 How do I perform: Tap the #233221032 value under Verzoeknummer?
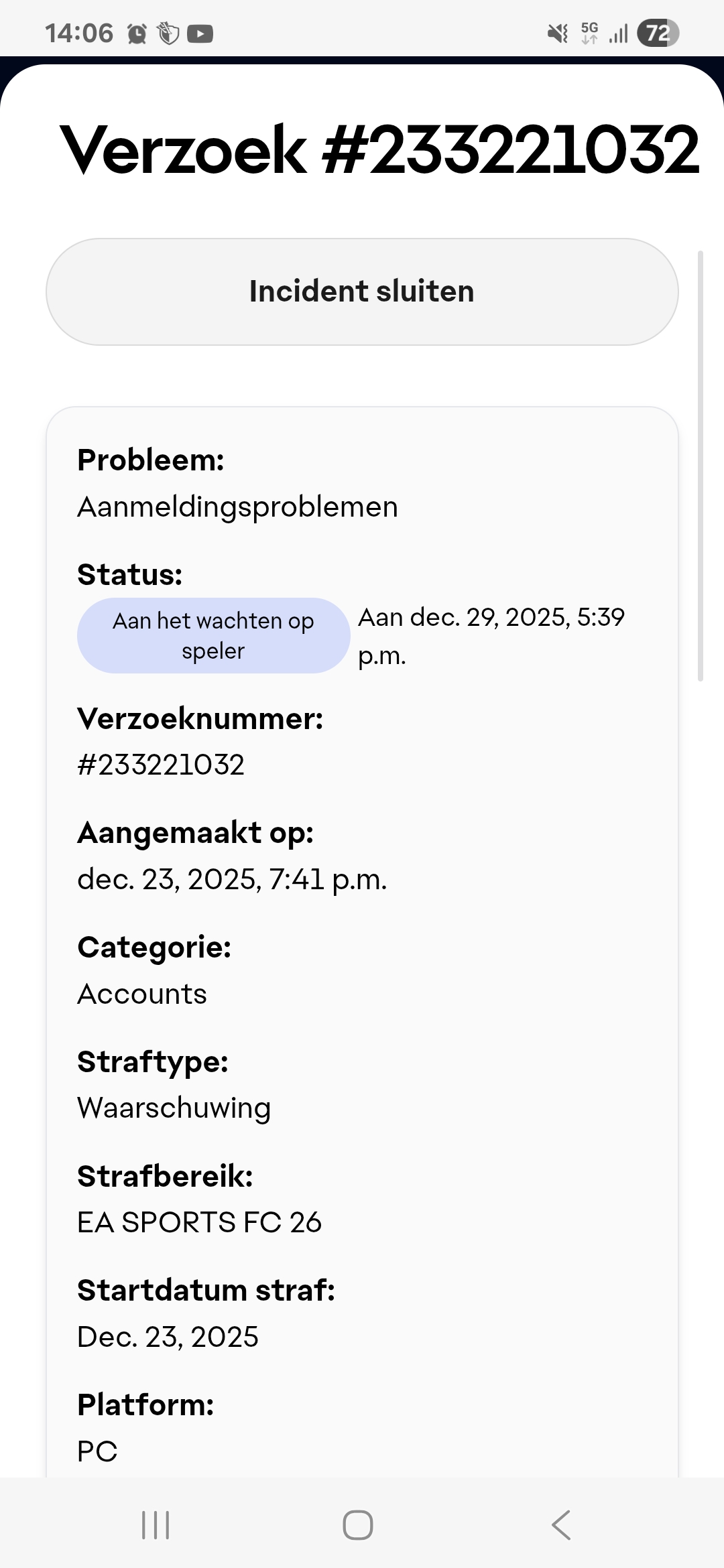(161, 765)
